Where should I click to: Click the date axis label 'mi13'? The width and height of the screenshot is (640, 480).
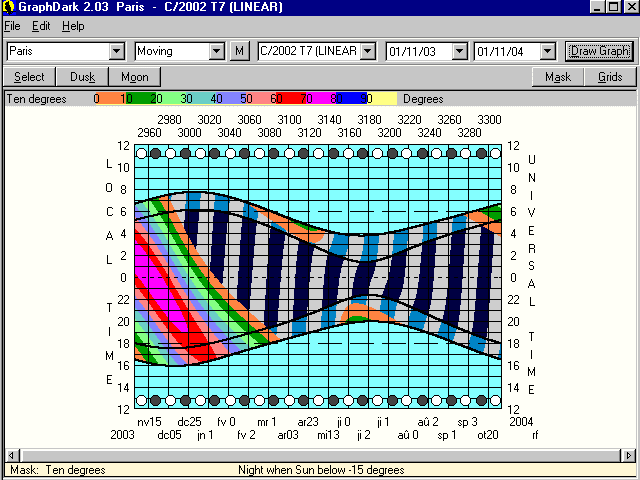tap(329, 435)
